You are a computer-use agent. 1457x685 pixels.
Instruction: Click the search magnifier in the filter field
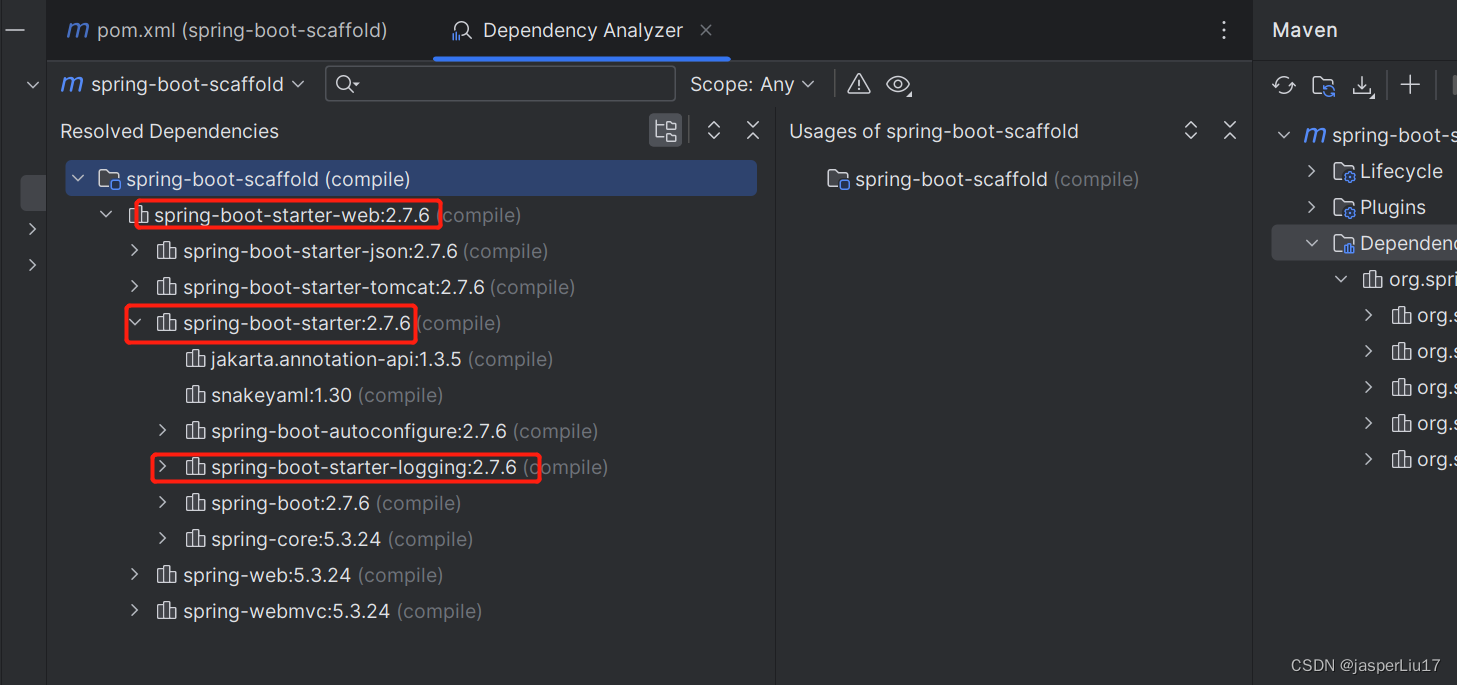click(346, 84)
